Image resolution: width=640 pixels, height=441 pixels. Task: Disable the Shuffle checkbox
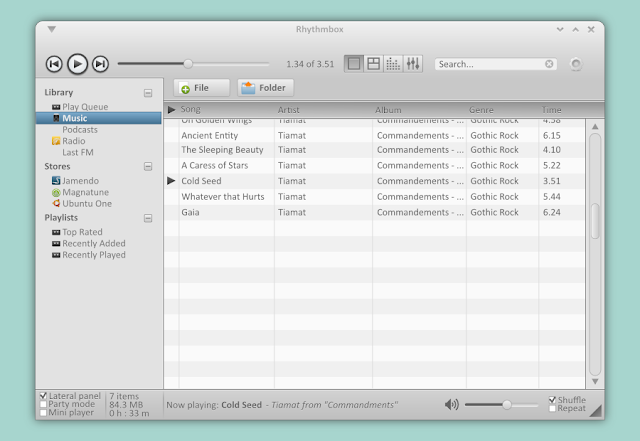click(553, 400)
